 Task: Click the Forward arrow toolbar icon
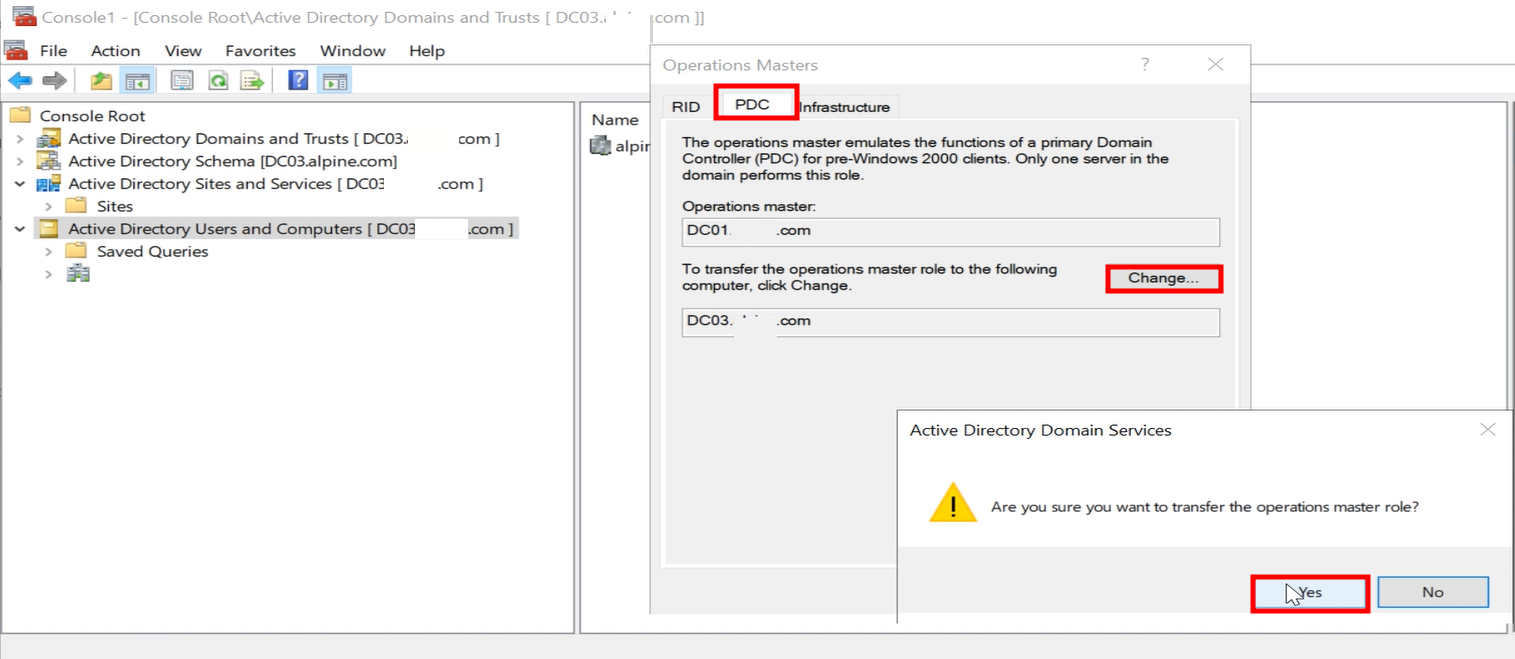[x=54, y=81]
